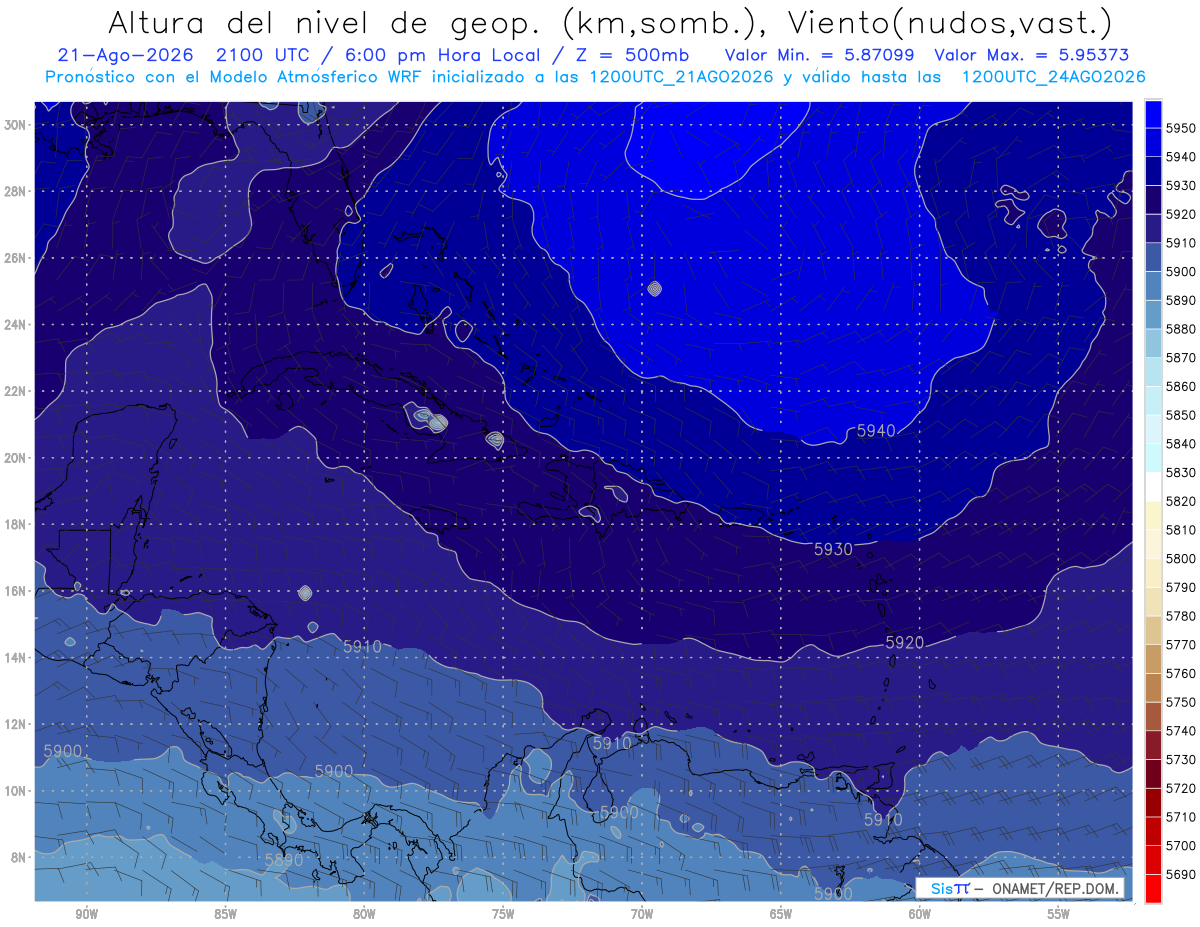The image size is (1200, 927).
Task: Click the 55W longitude axis label
Action: pyautogui.click(x=1059, y=914)
